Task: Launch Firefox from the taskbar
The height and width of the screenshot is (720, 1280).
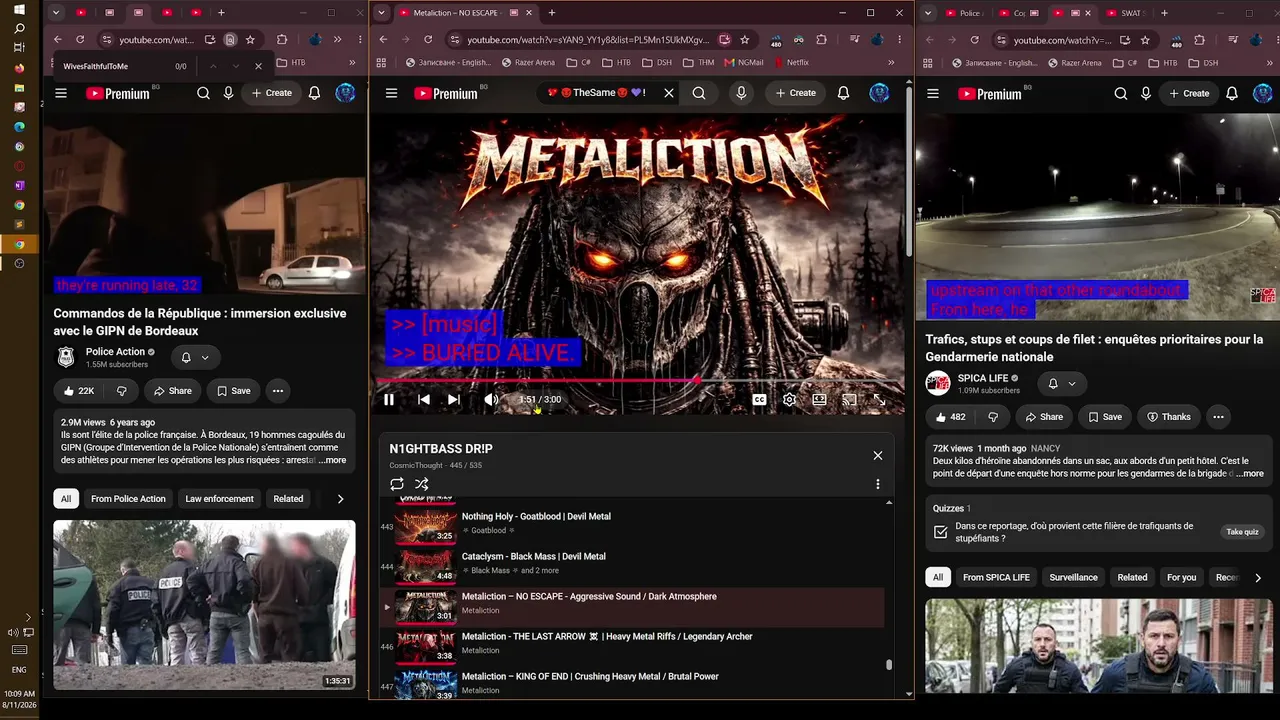Action: coord(19,68)
